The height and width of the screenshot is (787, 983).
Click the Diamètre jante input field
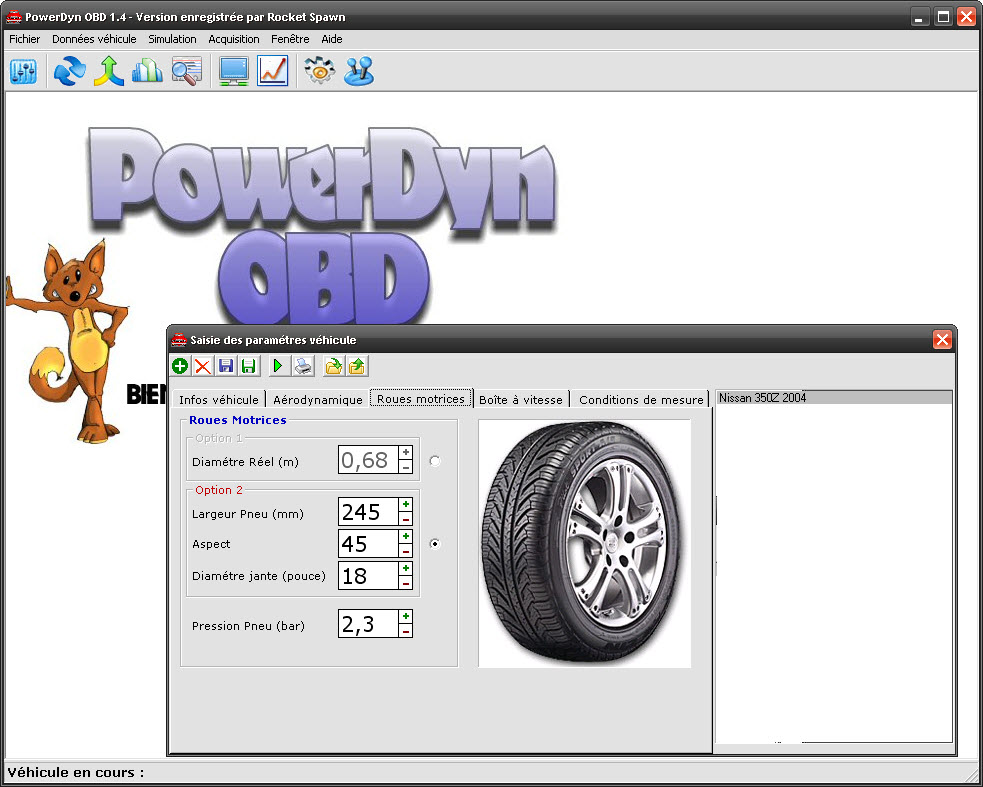(x=368, y=576)
